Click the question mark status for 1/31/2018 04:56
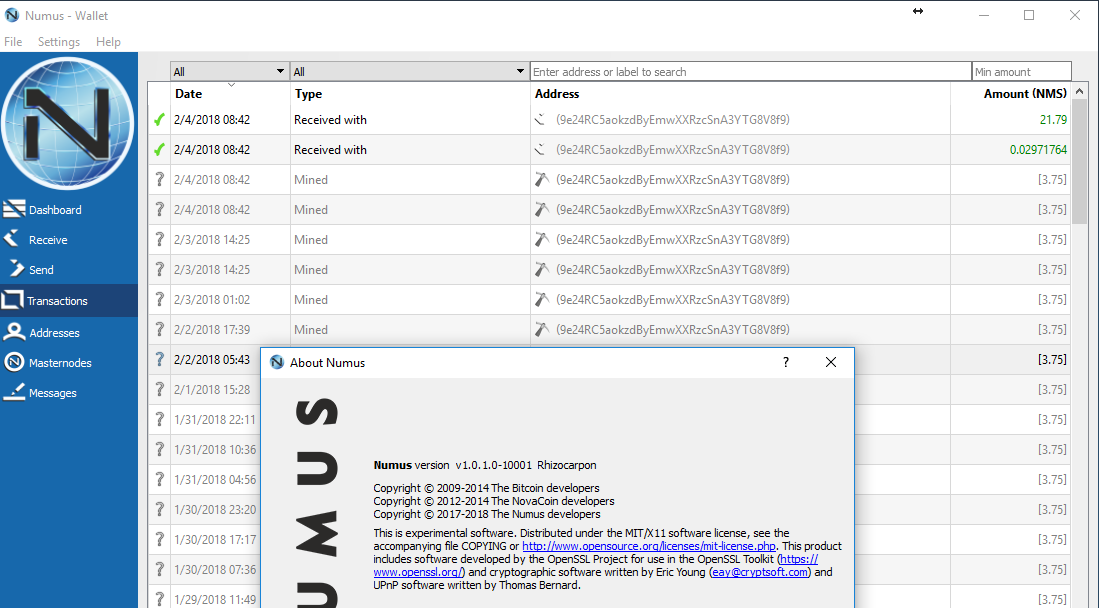 click(159, 480)
